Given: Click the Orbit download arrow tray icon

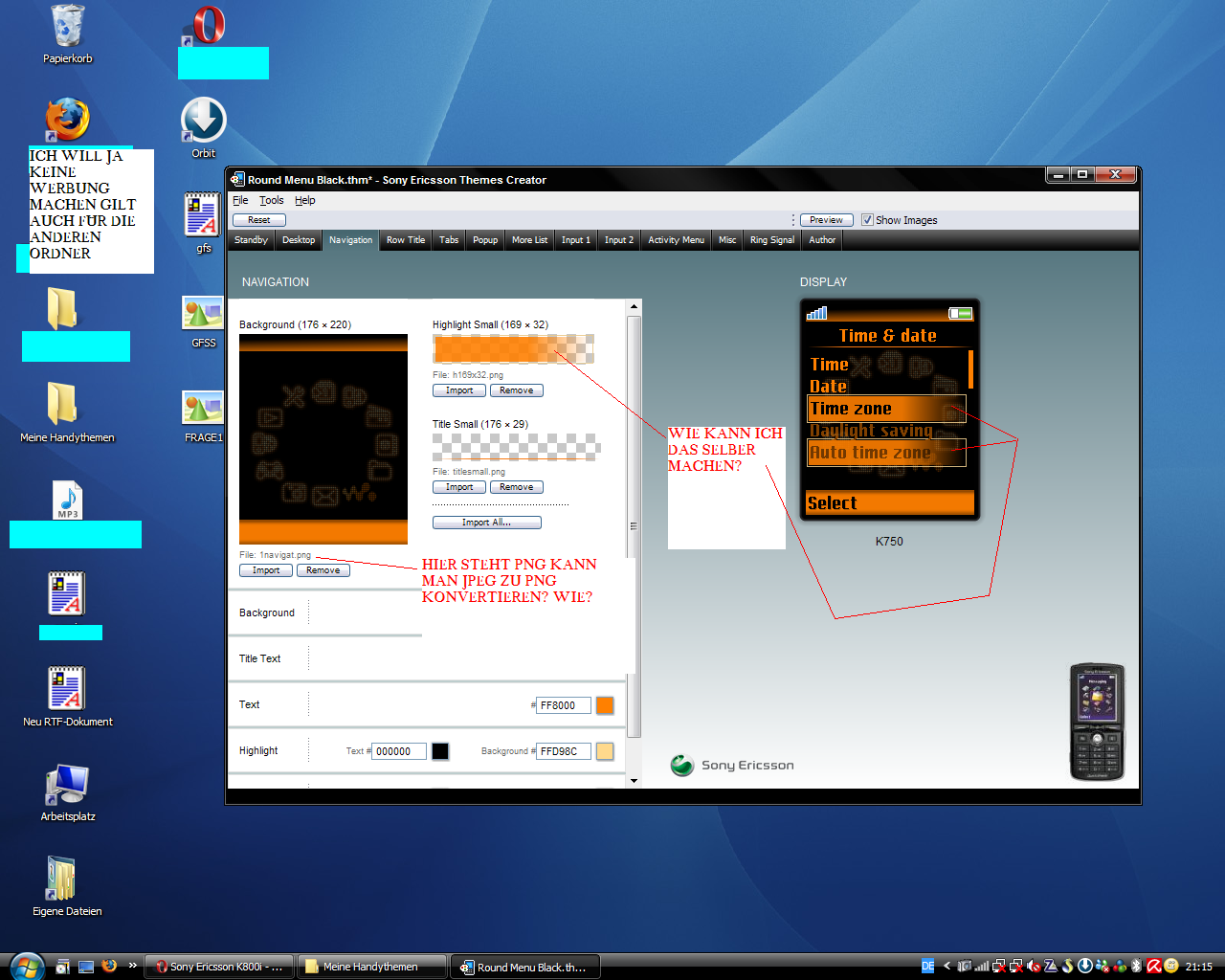Looking at the screenshot, I should (x=1085, y=967).
